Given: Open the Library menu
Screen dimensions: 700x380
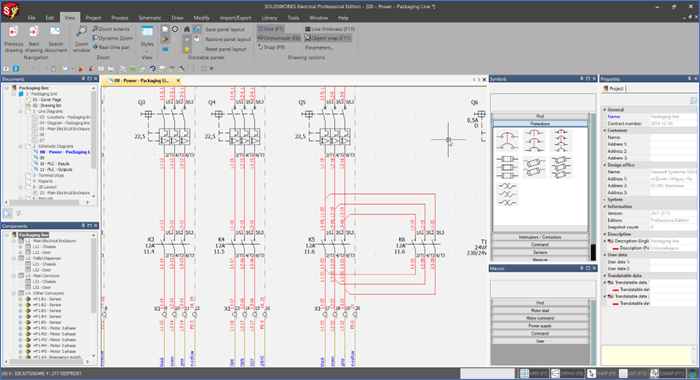Looking at the screenshot, I should [269, 18].
